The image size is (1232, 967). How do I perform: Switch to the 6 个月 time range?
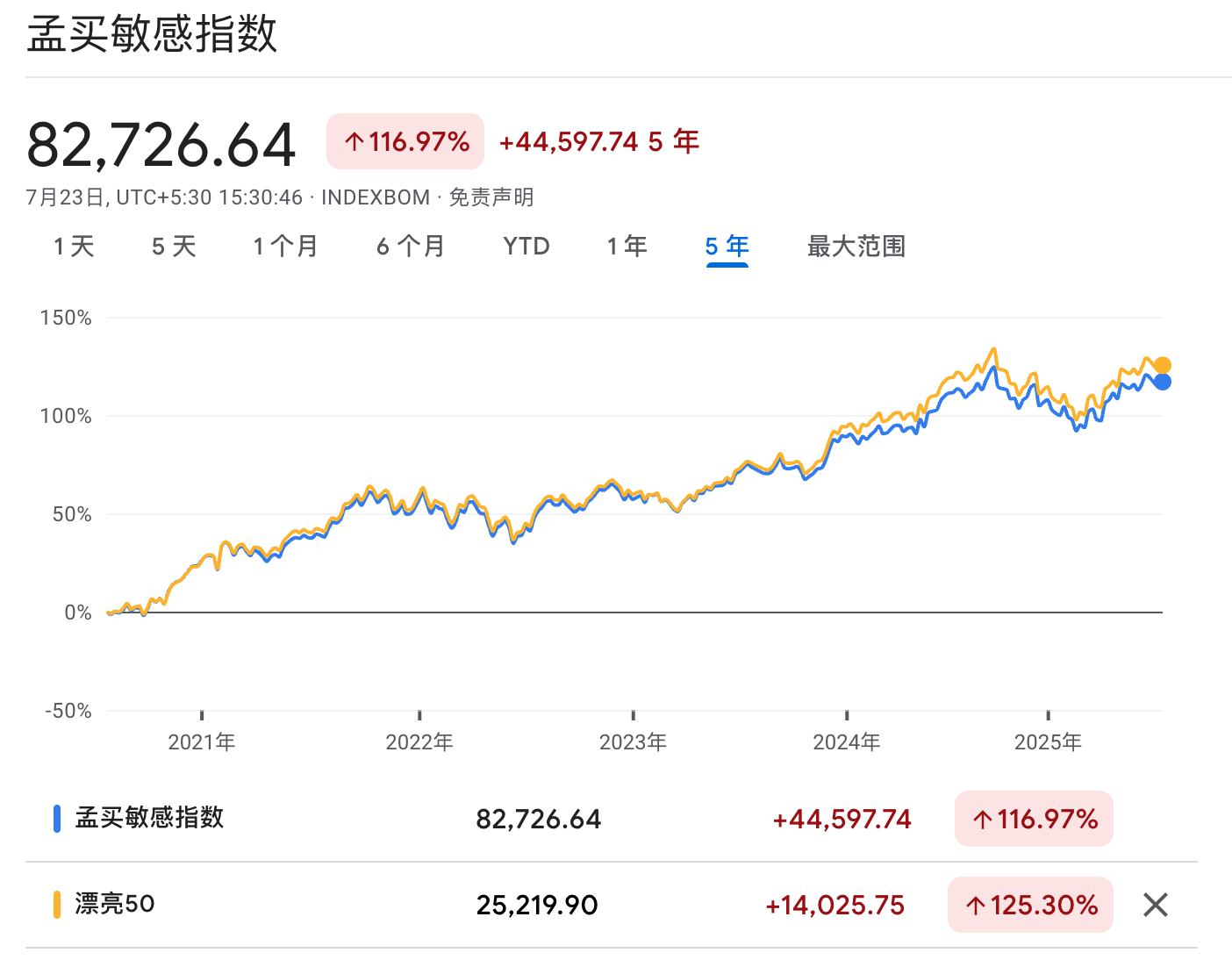pos(410,247)
